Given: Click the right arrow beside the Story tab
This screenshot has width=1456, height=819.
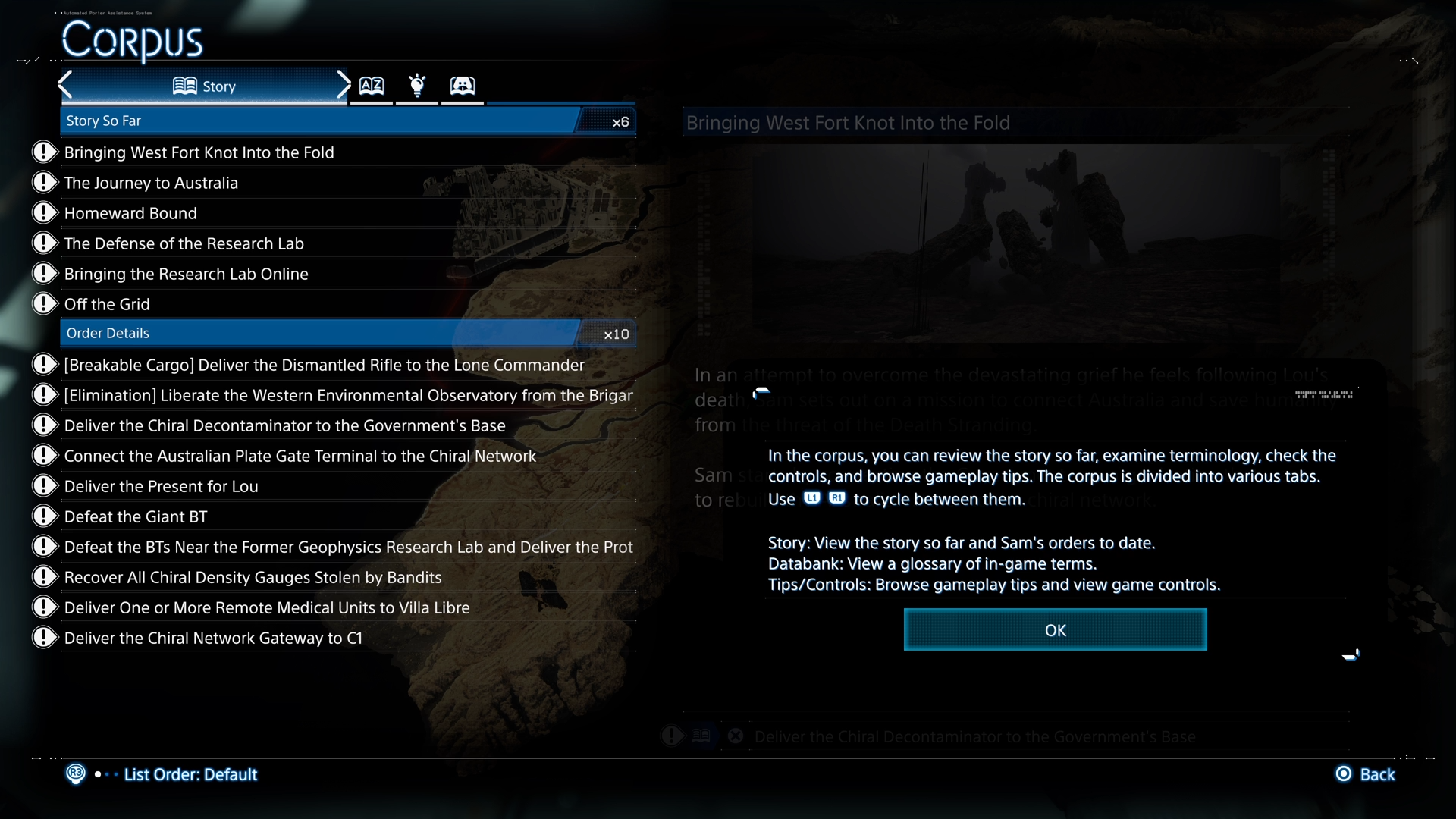Looking at the screenshot, I should (343, 85).
